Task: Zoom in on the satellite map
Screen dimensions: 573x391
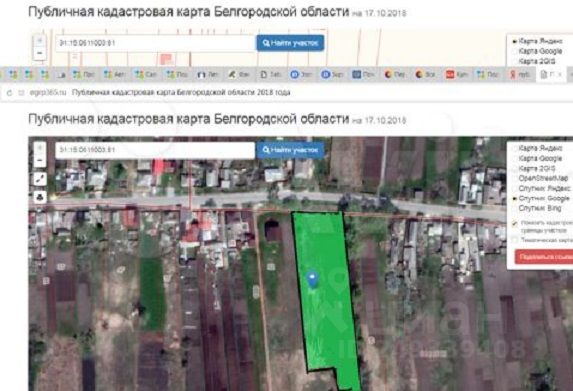Action: (40, 149)
